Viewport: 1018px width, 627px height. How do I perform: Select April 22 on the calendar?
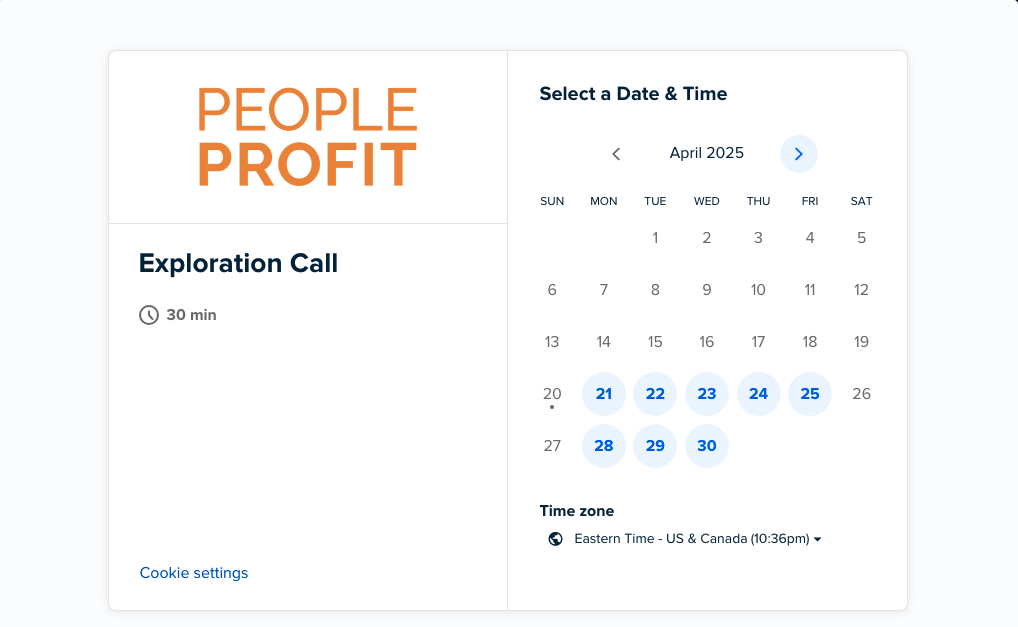click(x=655, y=394)
